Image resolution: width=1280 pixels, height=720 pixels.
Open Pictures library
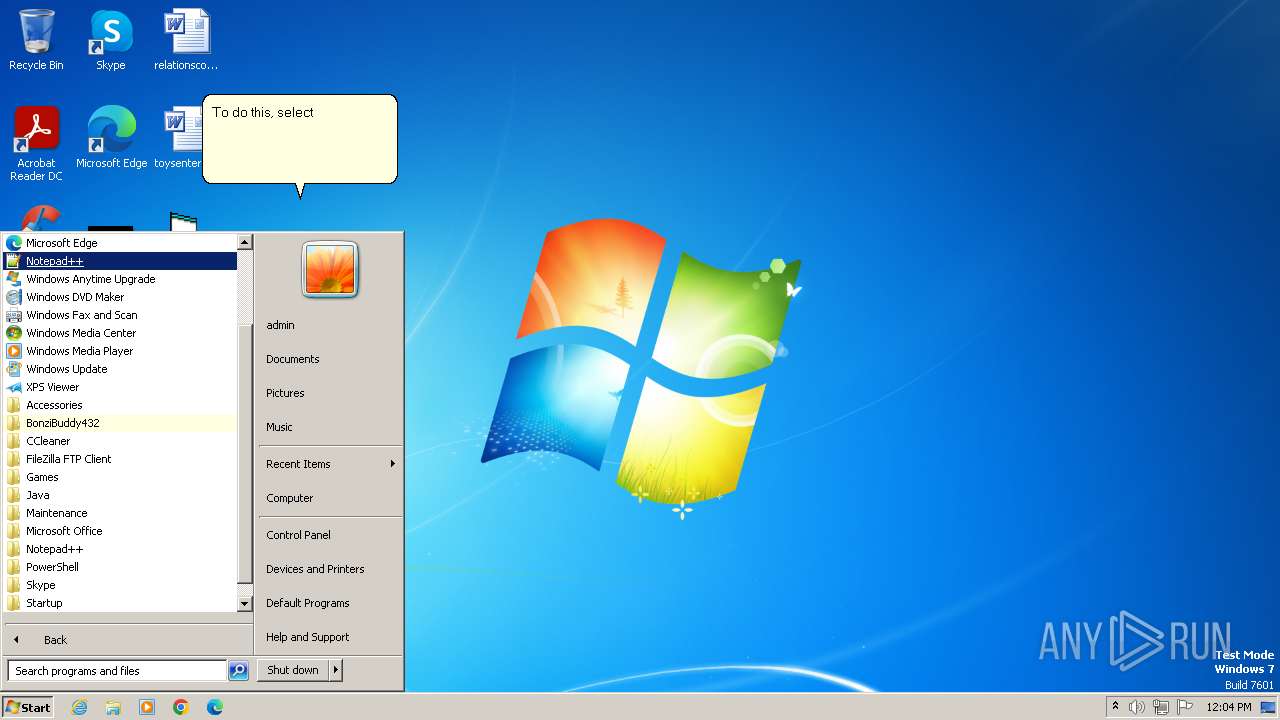[x=330, y=393]
